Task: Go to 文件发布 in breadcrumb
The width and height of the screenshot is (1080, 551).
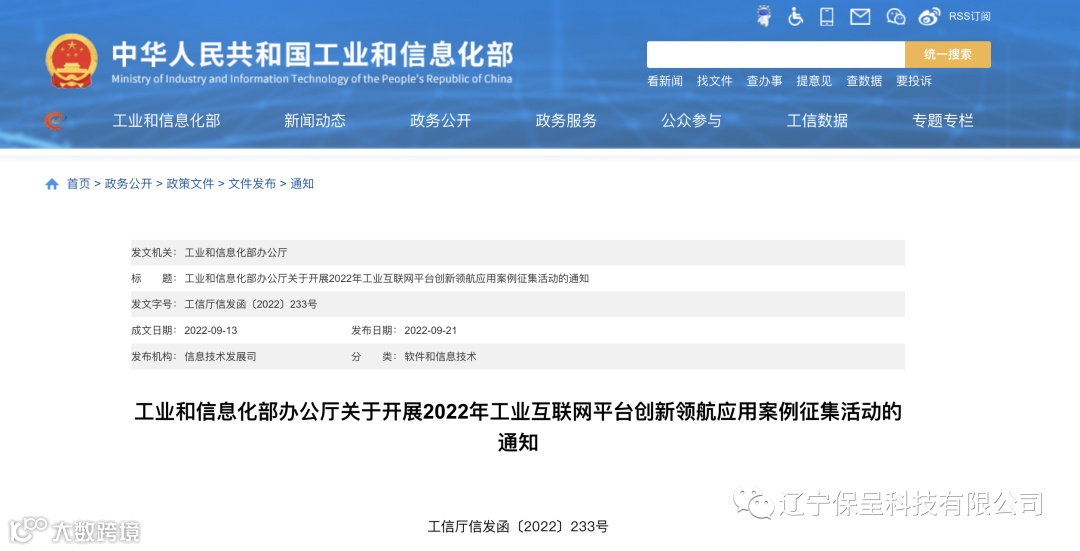Action: pos(252,184)
